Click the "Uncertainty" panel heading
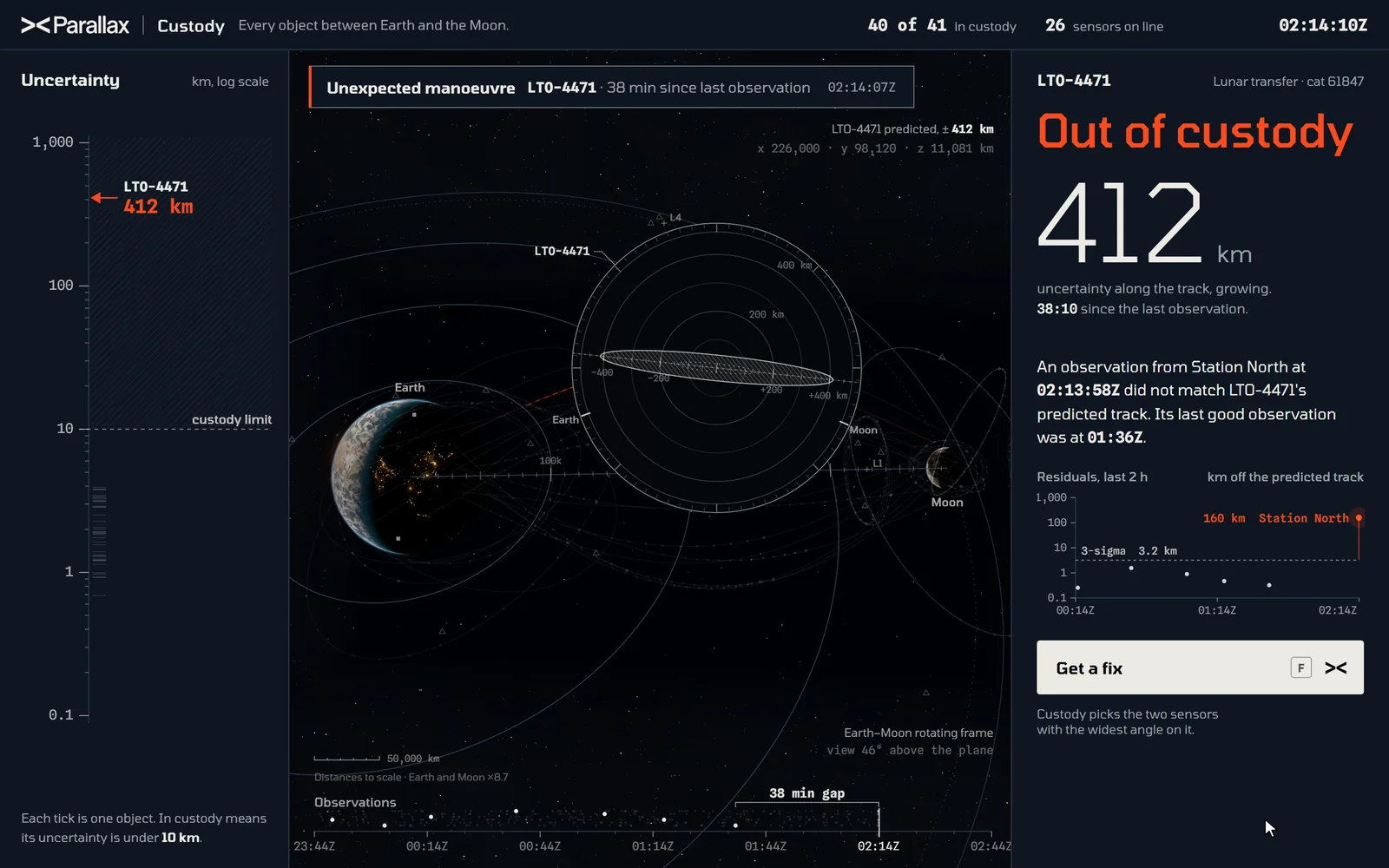Image resolution: width=1389 pixels, height=868 pixels. [x=70, y=81]
